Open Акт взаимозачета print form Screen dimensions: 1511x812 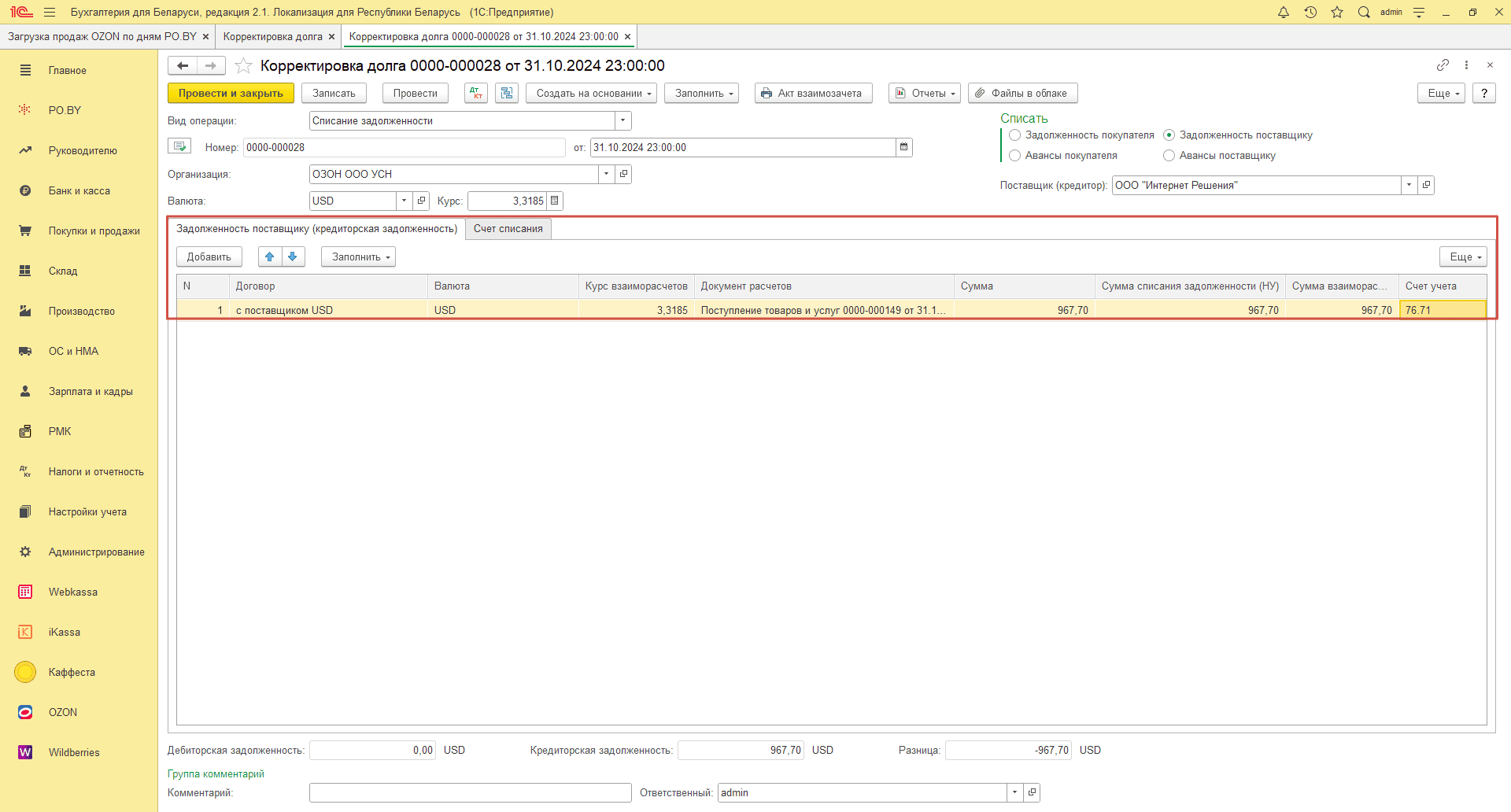click(813, 93)
